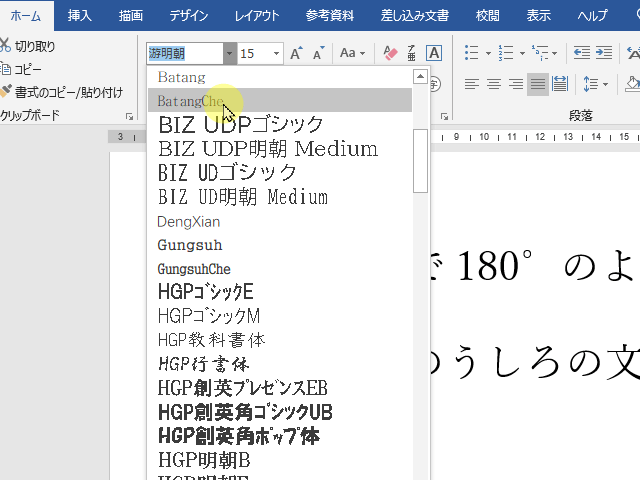Click the cut (切り取り) scissors icon
640x480 pixels.
[6, 46]
